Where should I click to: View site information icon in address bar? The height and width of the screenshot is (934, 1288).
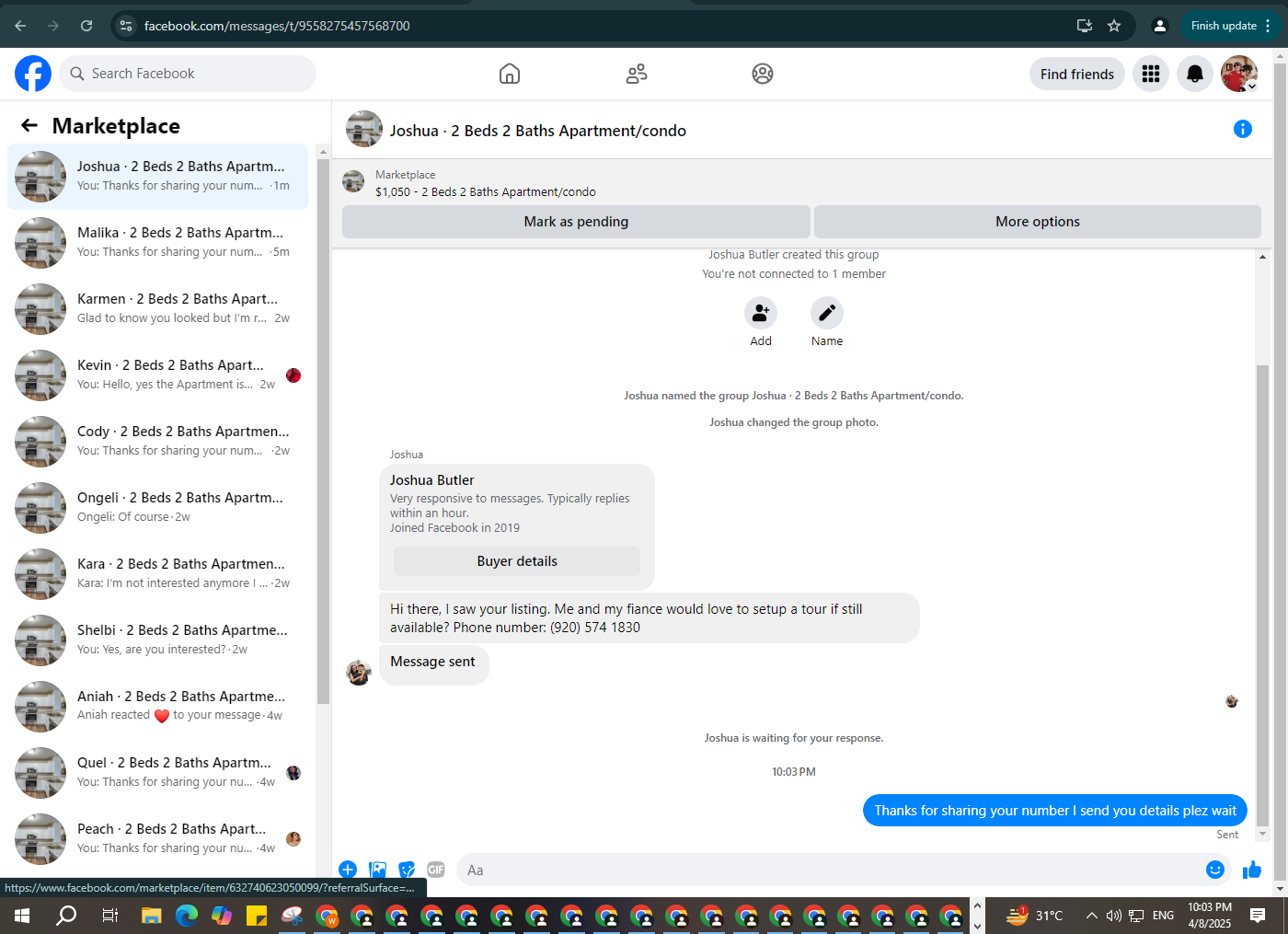pyautogui.click(x=127, y=26)
